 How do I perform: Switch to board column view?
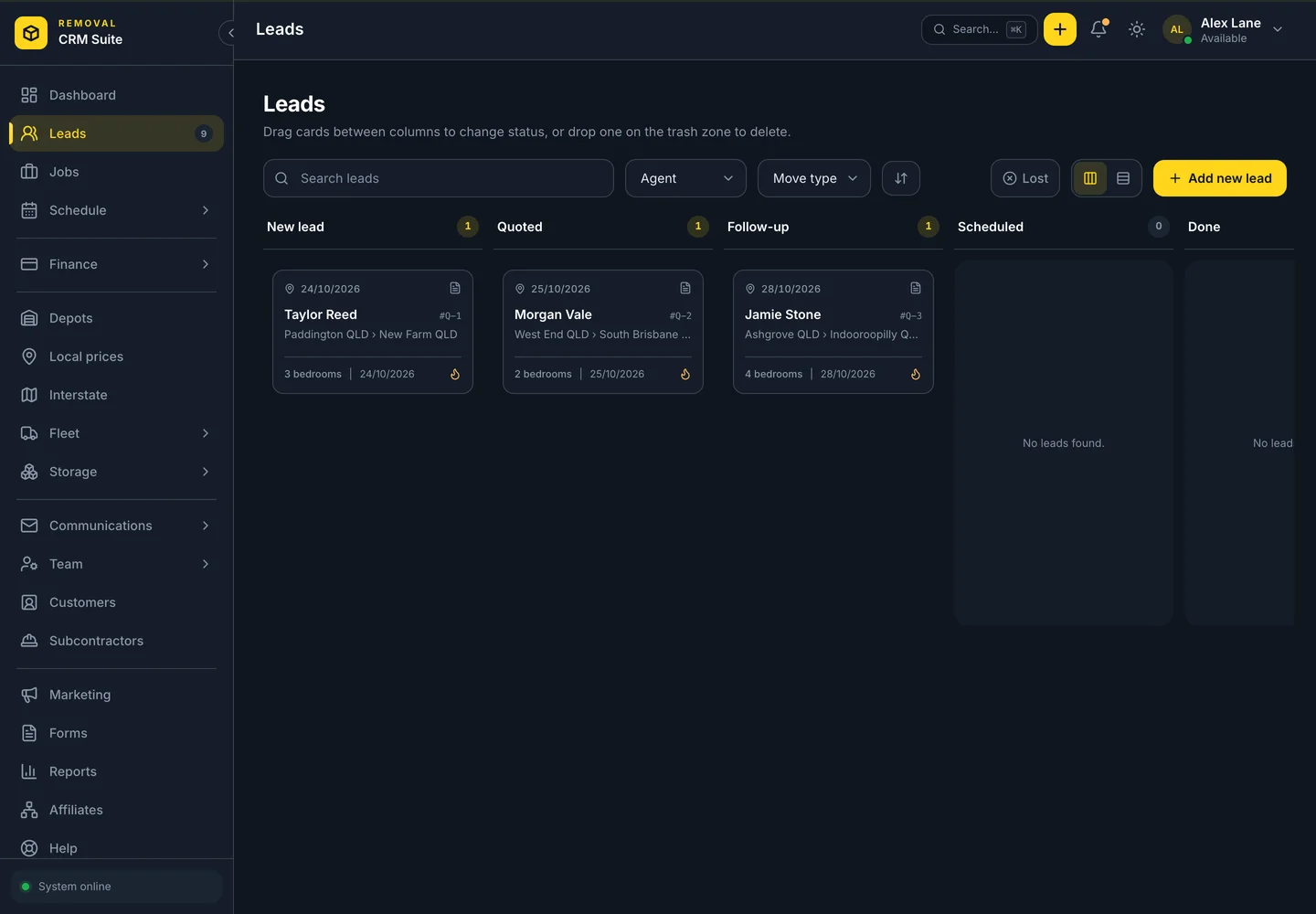click(x=1090, y=178)
